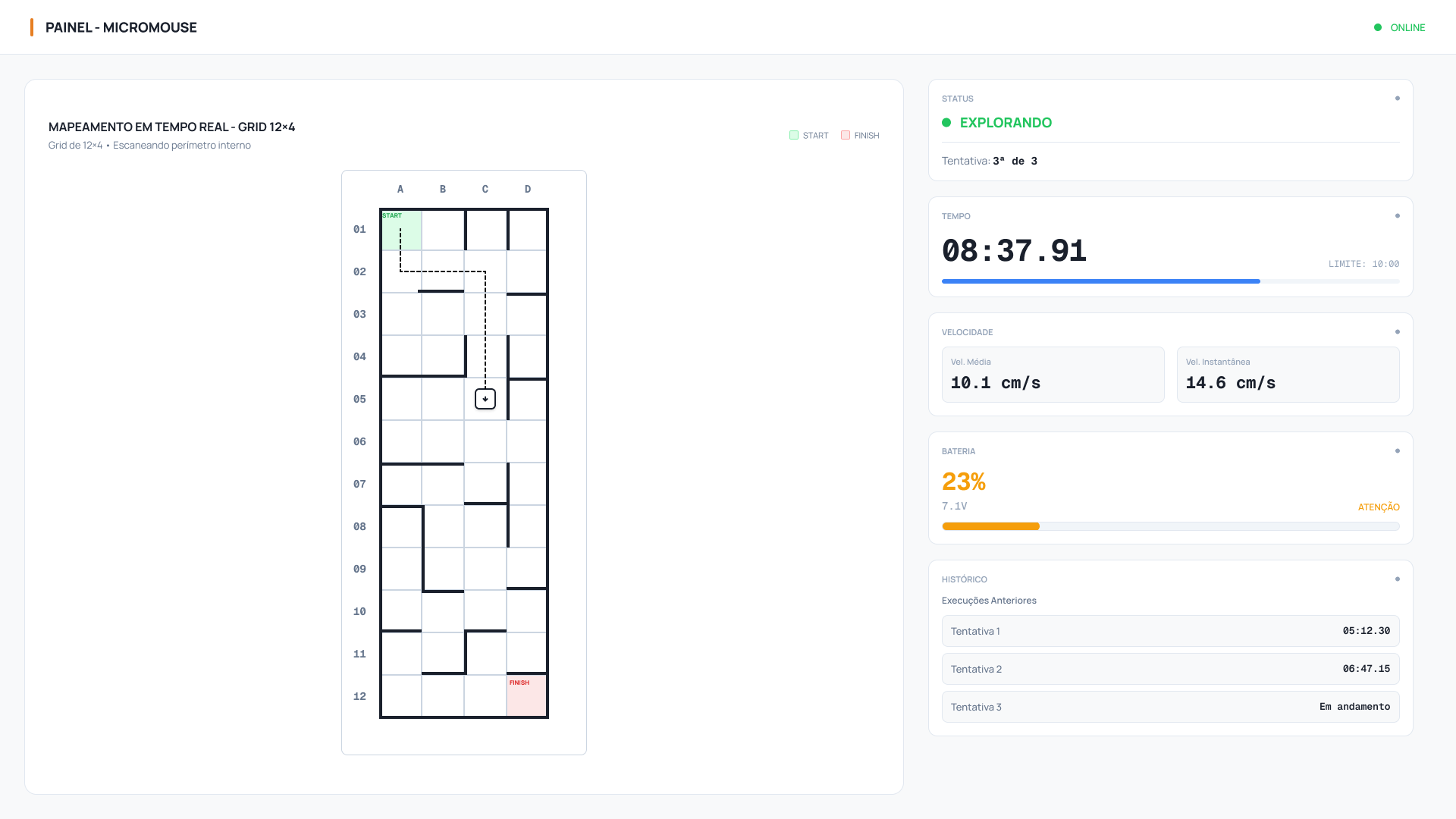Screen dimensions: 1456x819
Task: Click the green ONLINE status dot
Action: tap(1378, 27)
